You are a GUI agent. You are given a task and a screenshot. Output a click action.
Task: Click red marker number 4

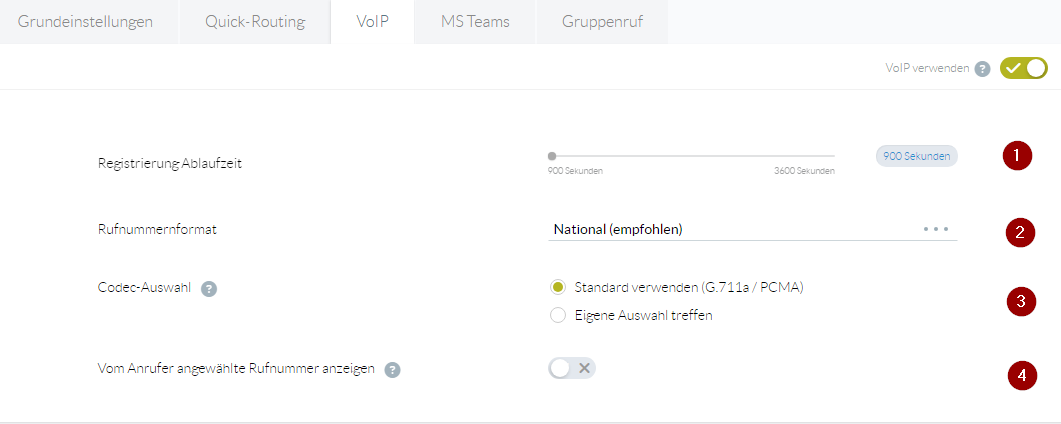pyautogui.click(x=1022, y=376)
